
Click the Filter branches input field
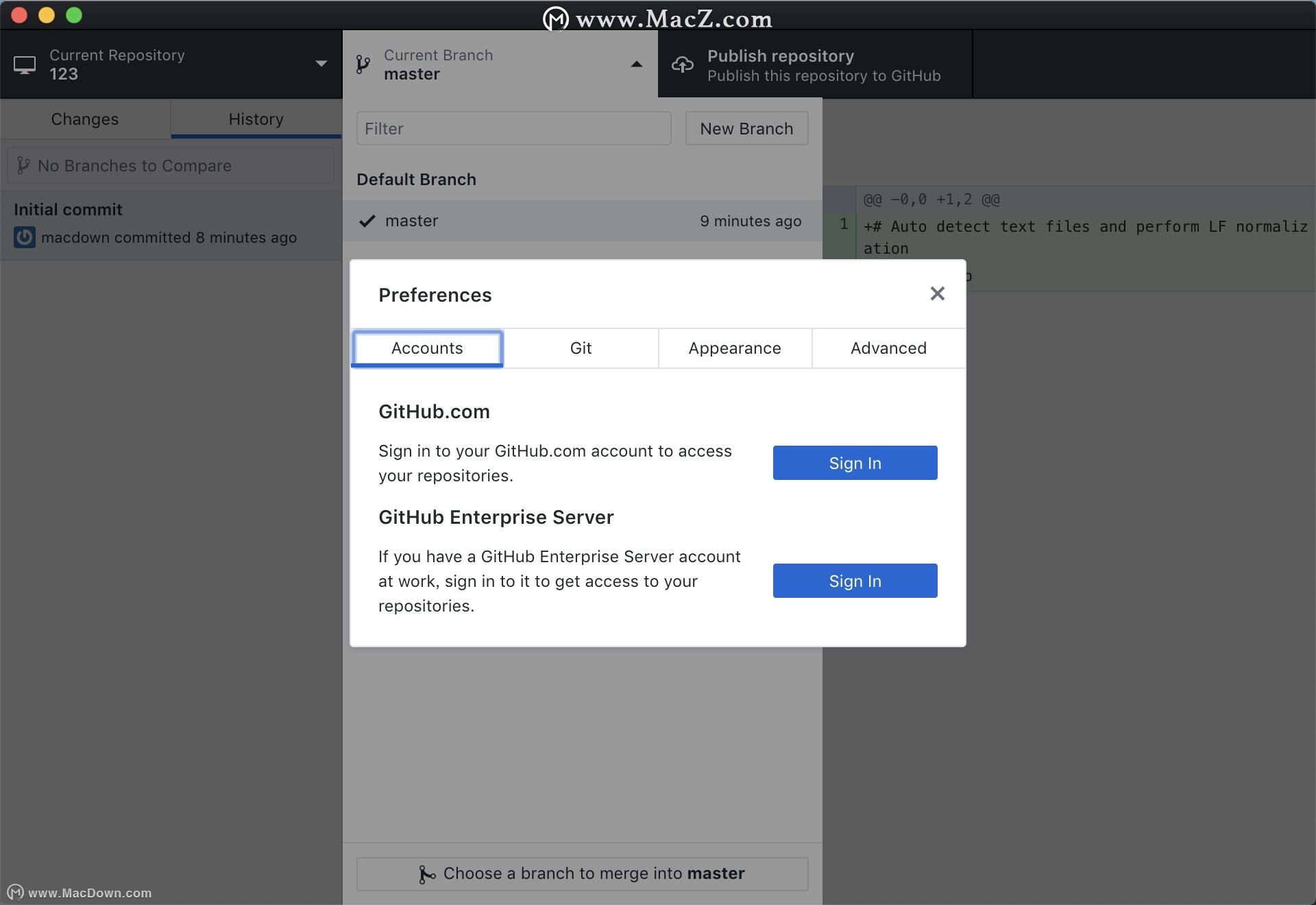pyautogui.click(x=513, y=127)
